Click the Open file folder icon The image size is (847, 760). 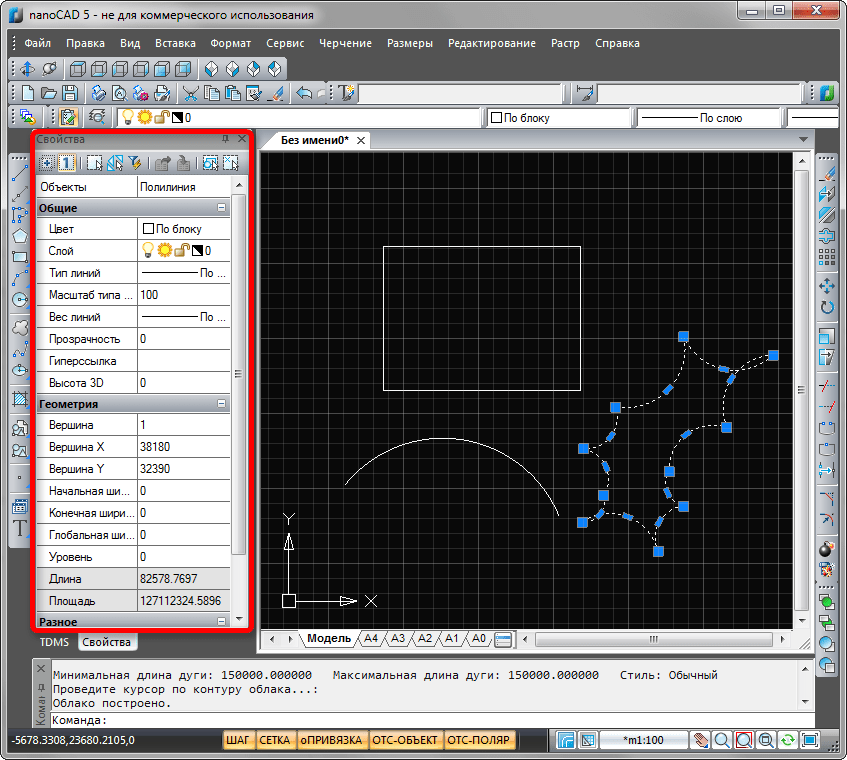pos(49,93)
